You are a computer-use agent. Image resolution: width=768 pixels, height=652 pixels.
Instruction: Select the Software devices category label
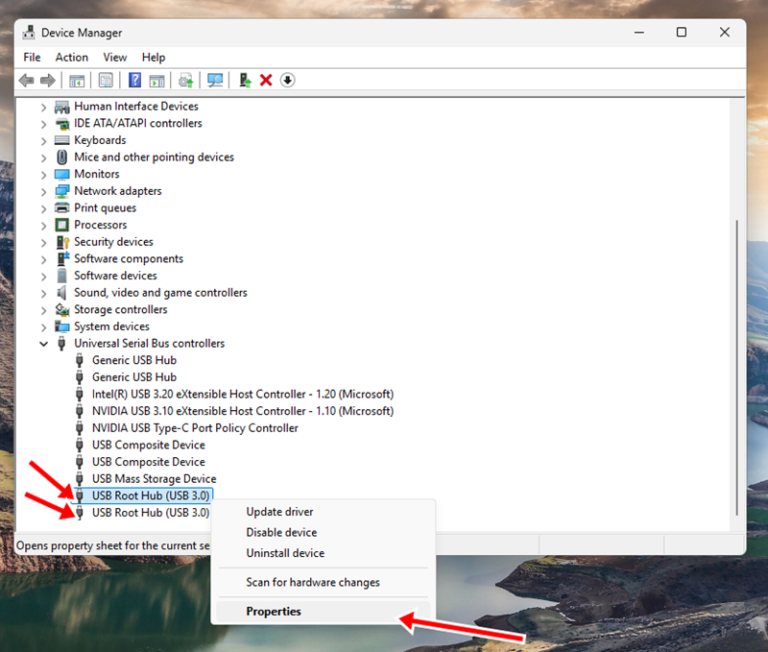pos(116,276)
